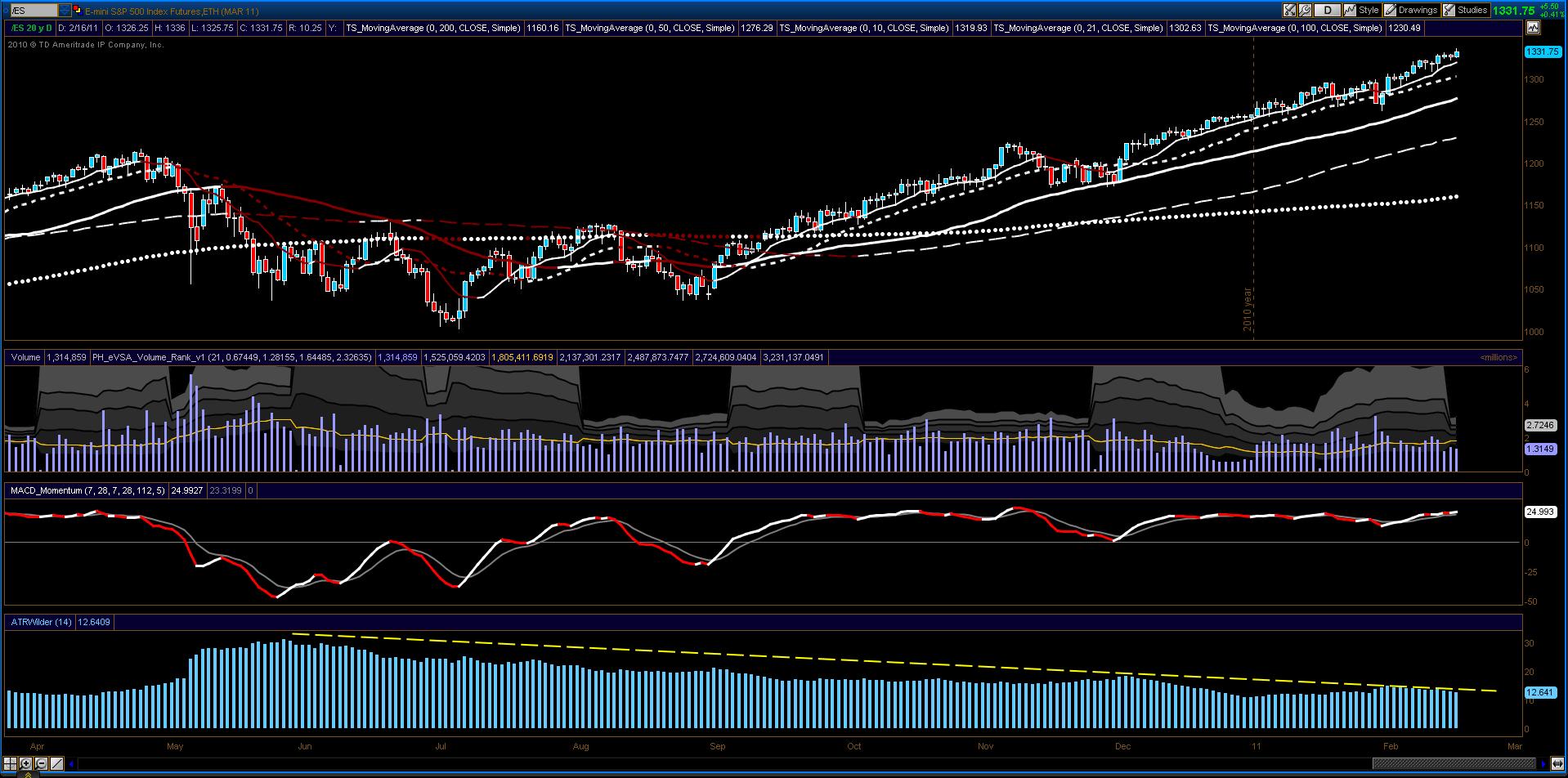Click the 1331.75 price axis marker
The image size is (1568, 778).
(1543, 51)
